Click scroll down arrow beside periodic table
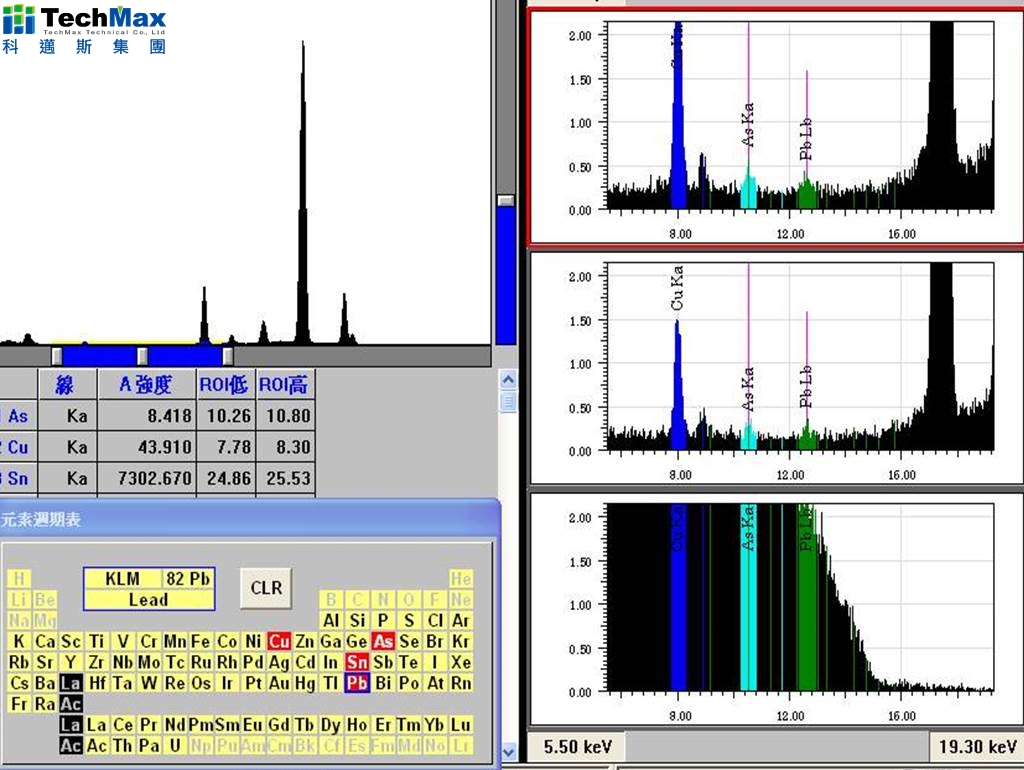1024x770 pixels. (508, 752)
